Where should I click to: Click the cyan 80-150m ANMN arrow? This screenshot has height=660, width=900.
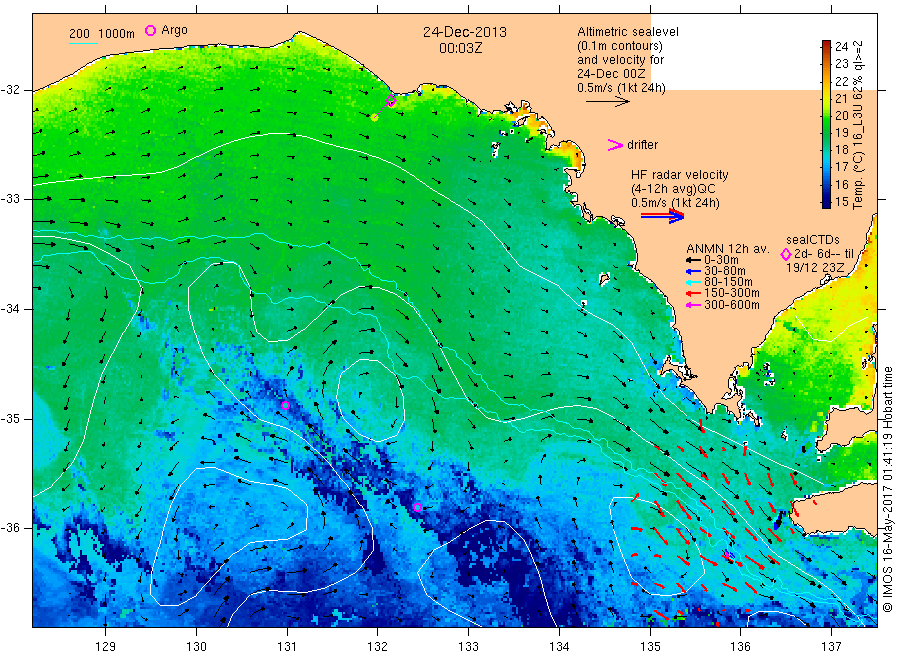[x=693, y=282]
